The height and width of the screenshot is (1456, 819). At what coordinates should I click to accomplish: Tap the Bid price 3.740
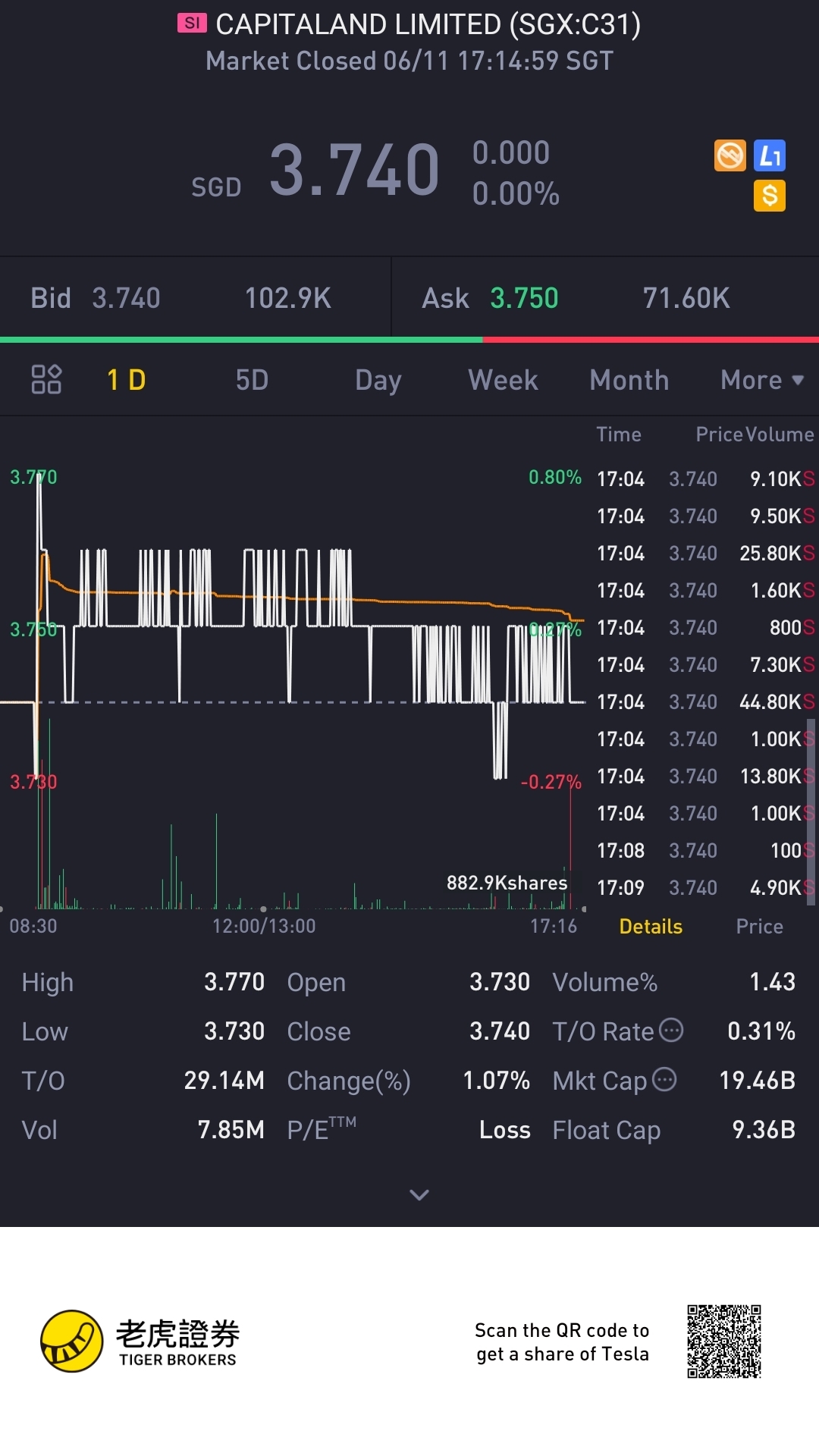click(x=126, y=298)
